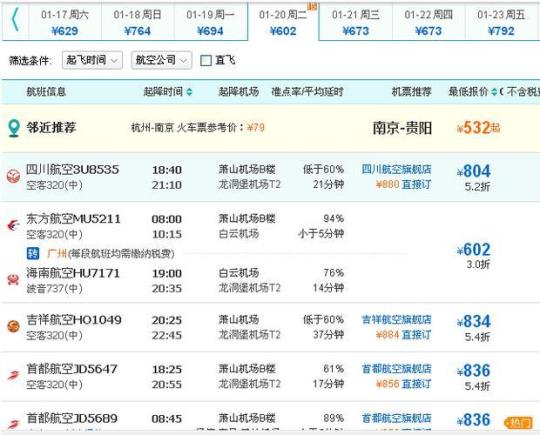Click the orange 热门 badge by JD5689

(x=518, y=423)
